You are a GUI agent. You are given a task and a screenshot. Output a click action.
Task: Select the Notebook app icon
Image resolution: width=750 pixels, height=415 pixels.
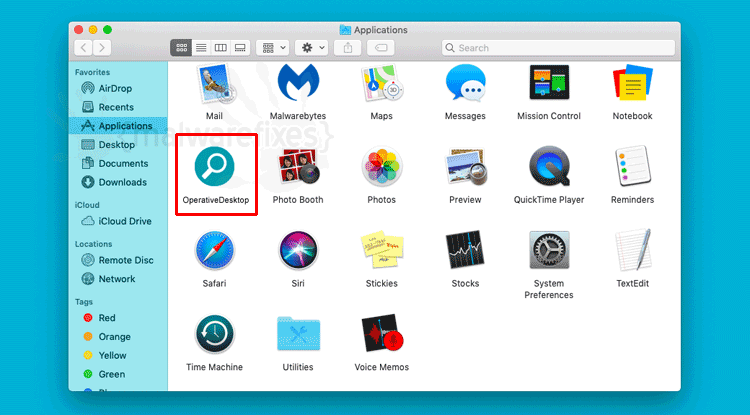[633, 83]
